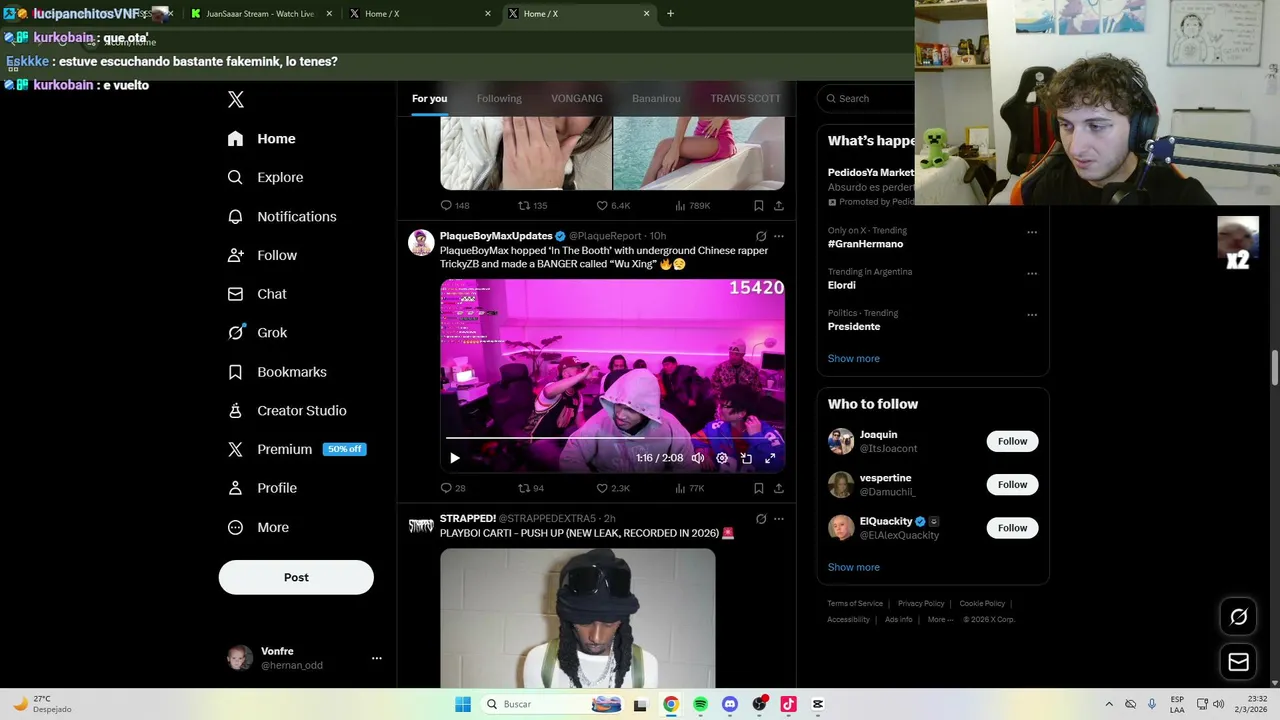Viewport: 1280px width, 720px height.
Task: Open PlaqueBoyMaxUpdates profile avatar
Action: click(421, 243)
